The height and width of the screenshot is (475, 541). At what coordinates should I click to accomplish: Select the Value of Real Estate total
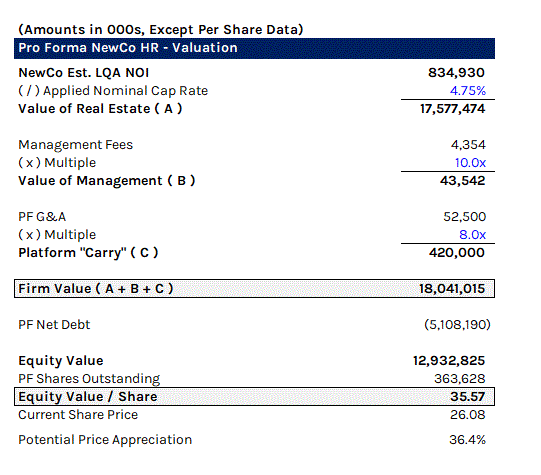click(x=452, y=109)
